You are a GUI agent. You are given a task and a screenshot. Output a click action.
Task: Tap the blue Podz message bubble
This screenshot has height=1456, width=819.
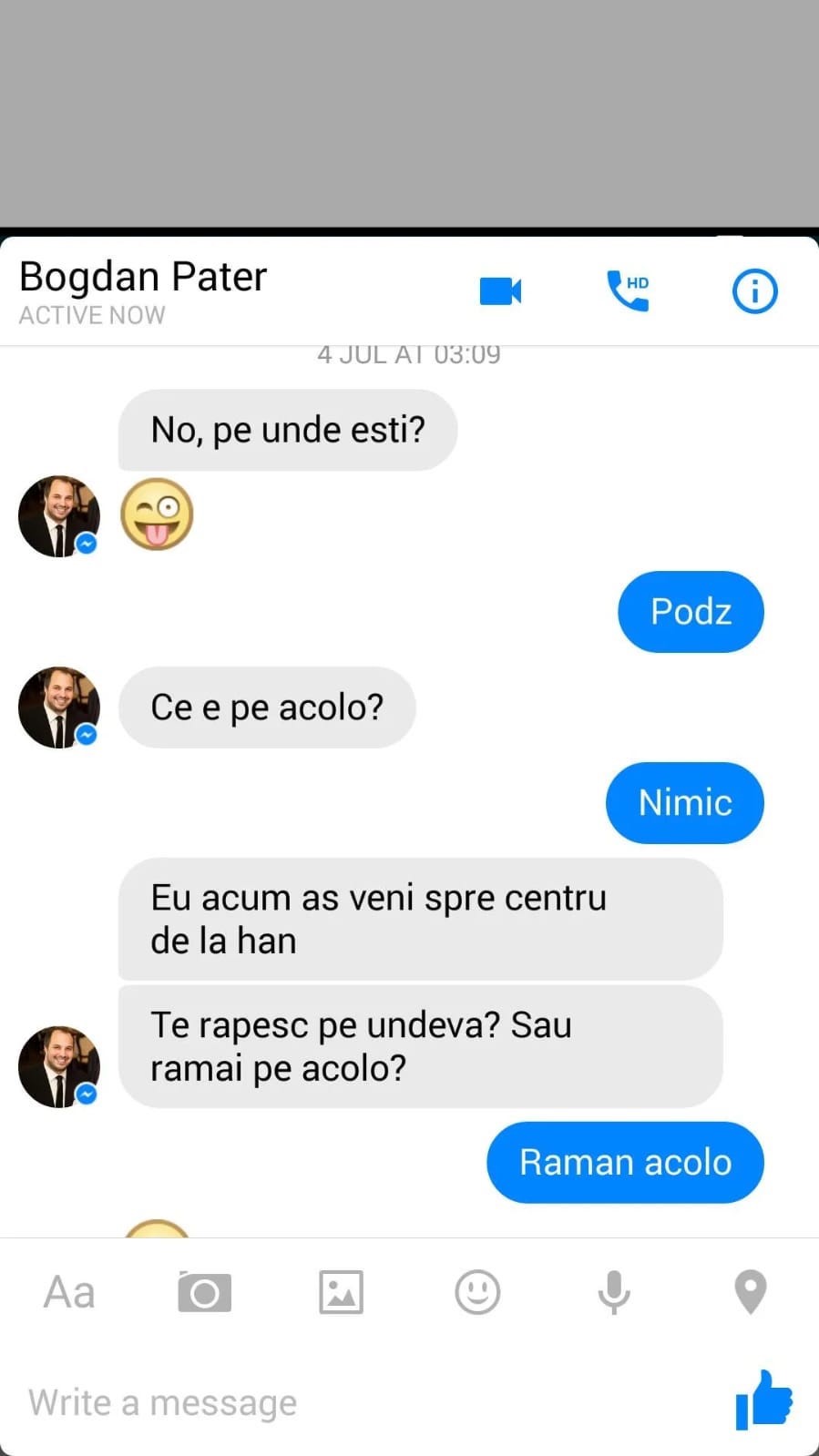[x=691, y=612]
